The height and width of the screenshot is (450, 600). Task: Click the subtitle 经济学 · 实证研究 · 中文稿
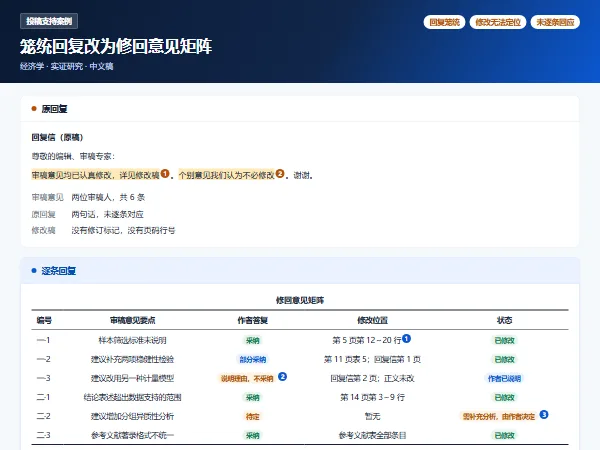tap(67, 66)
